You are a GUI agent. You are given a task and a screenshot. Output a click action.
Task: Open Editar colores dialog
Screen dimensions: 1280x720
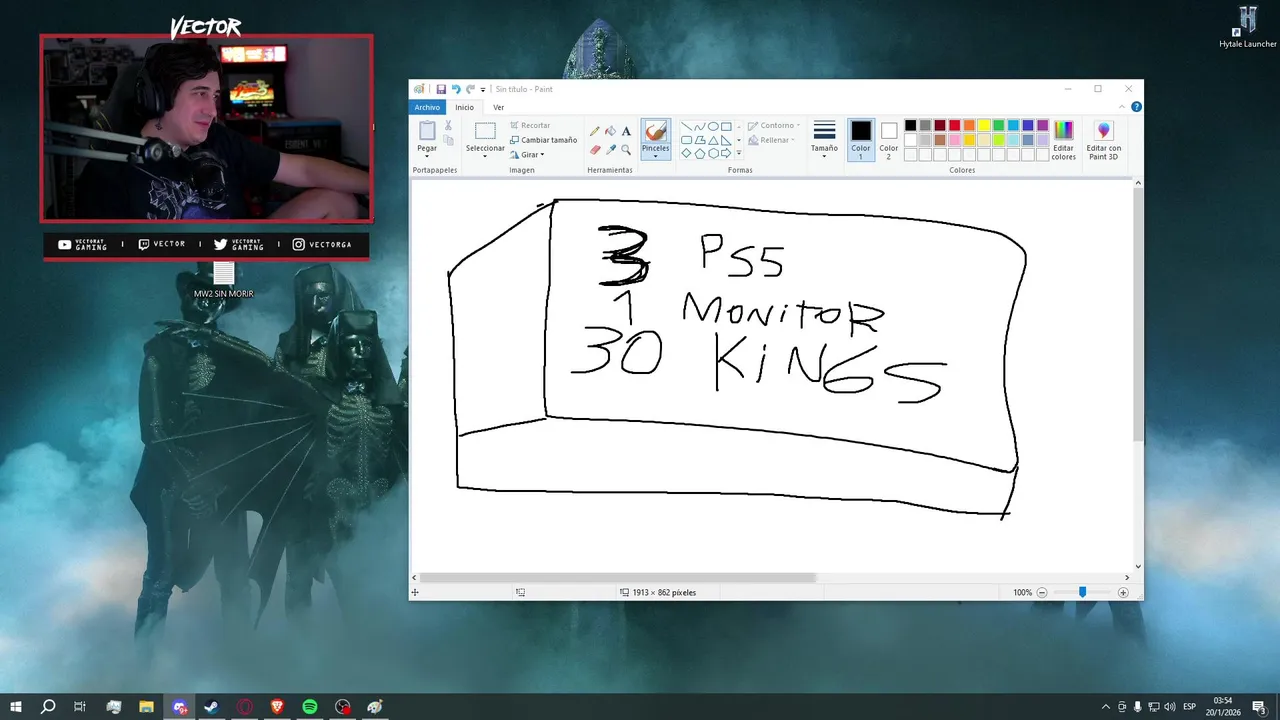pos(1064,140)
